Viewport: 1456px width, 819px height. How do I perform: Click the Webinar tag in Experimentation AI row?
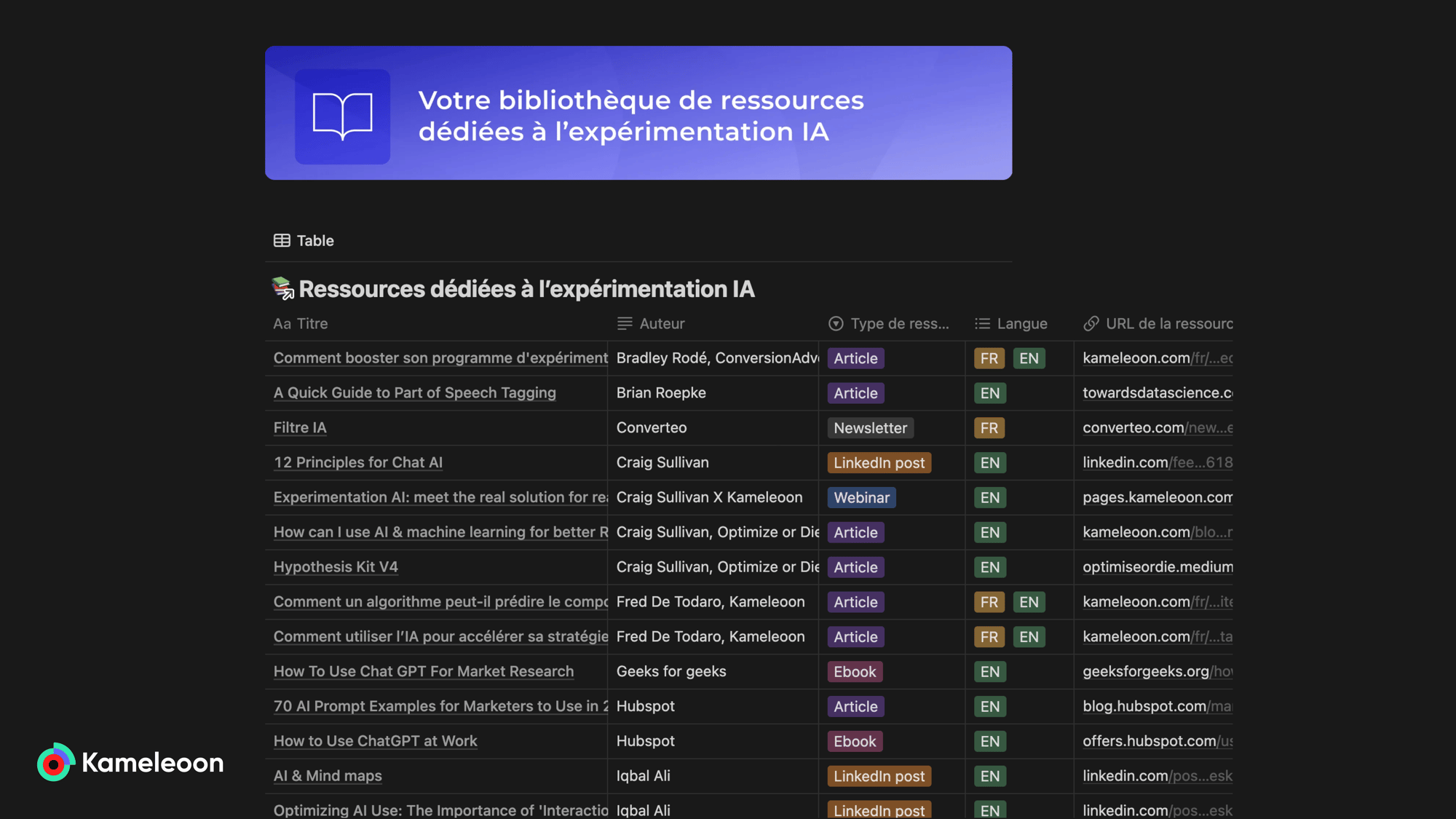[x=861, y=497]
